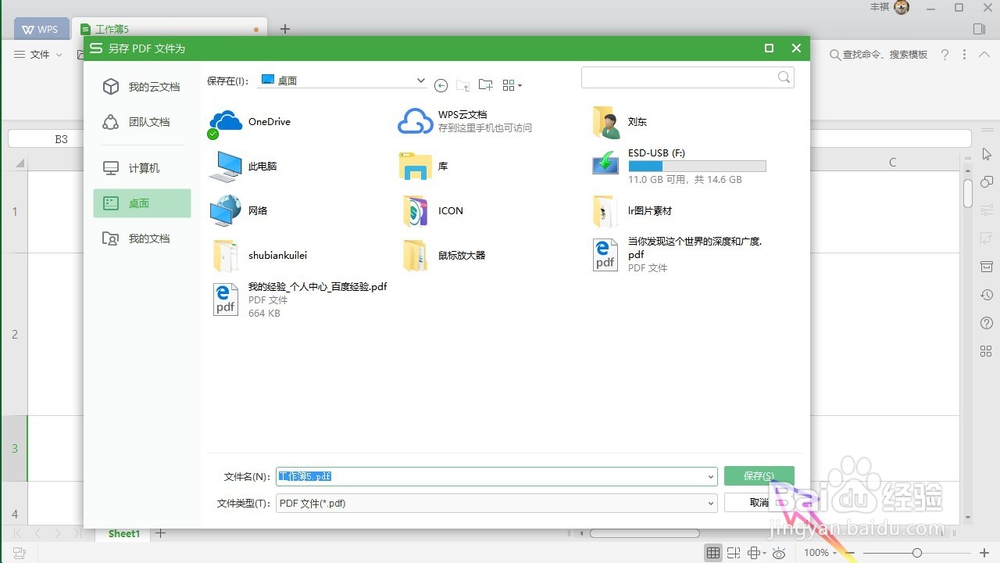Select row 3 header in spreadsheet

15,449
